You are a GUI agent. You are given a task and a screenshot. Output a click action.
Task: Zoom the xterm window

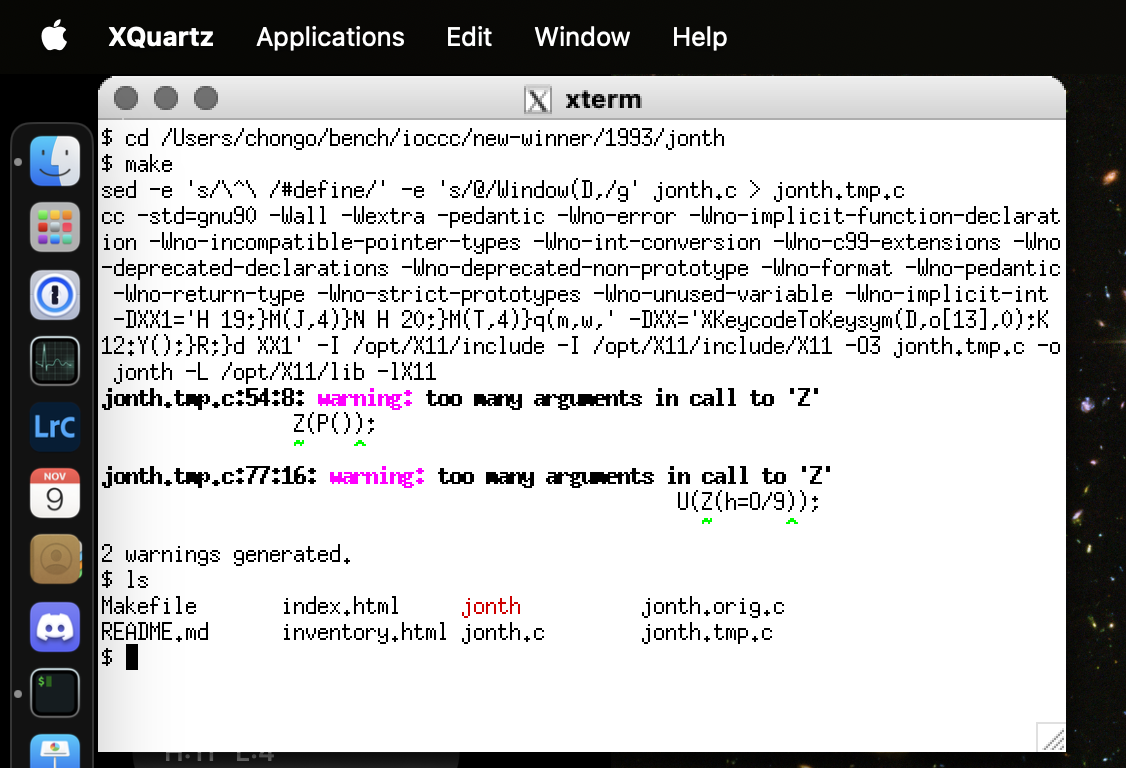206,98
